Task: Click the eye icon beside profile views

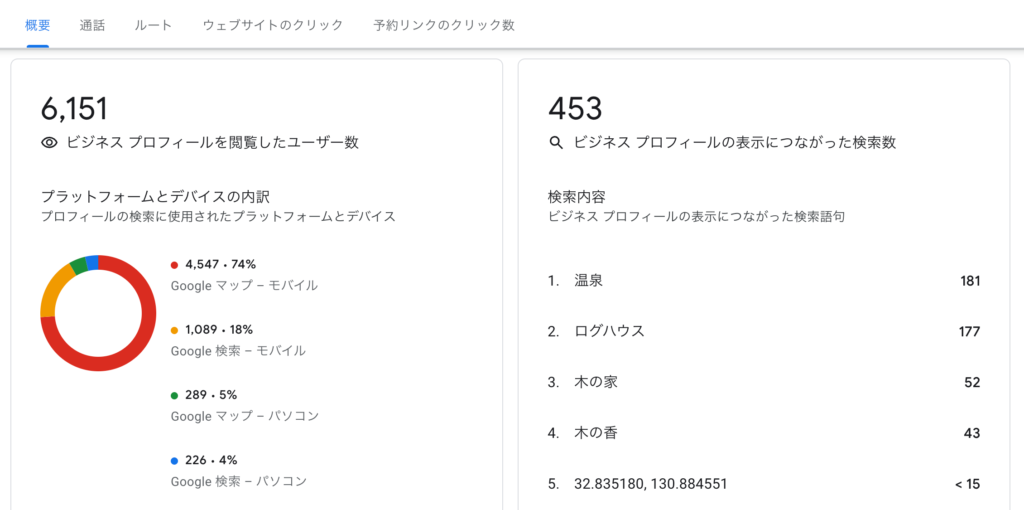Action: (x=49, y=143)
